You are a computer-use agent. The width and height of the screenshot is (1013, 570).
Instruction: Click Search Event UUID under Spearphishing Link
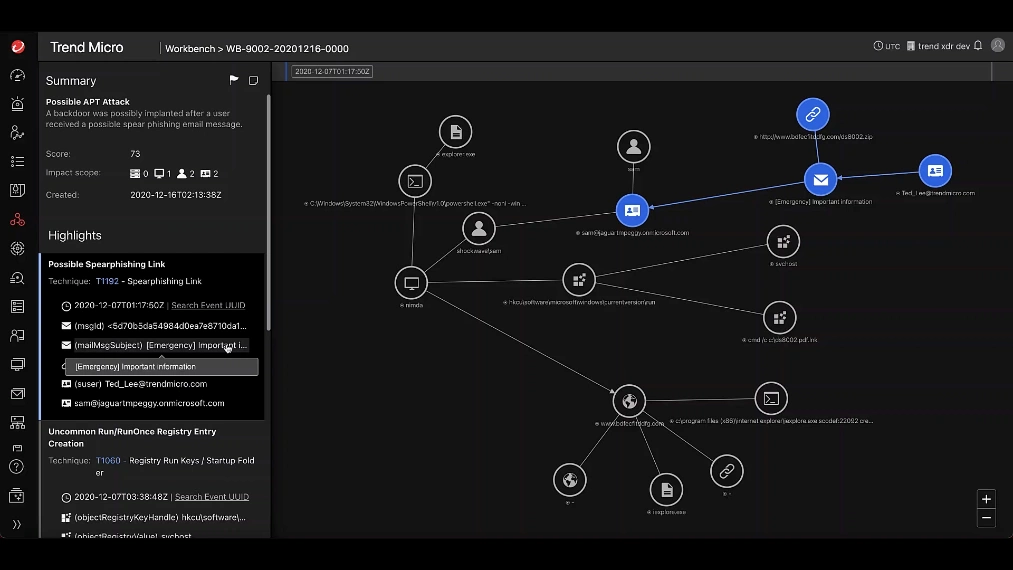coord(208,305)
